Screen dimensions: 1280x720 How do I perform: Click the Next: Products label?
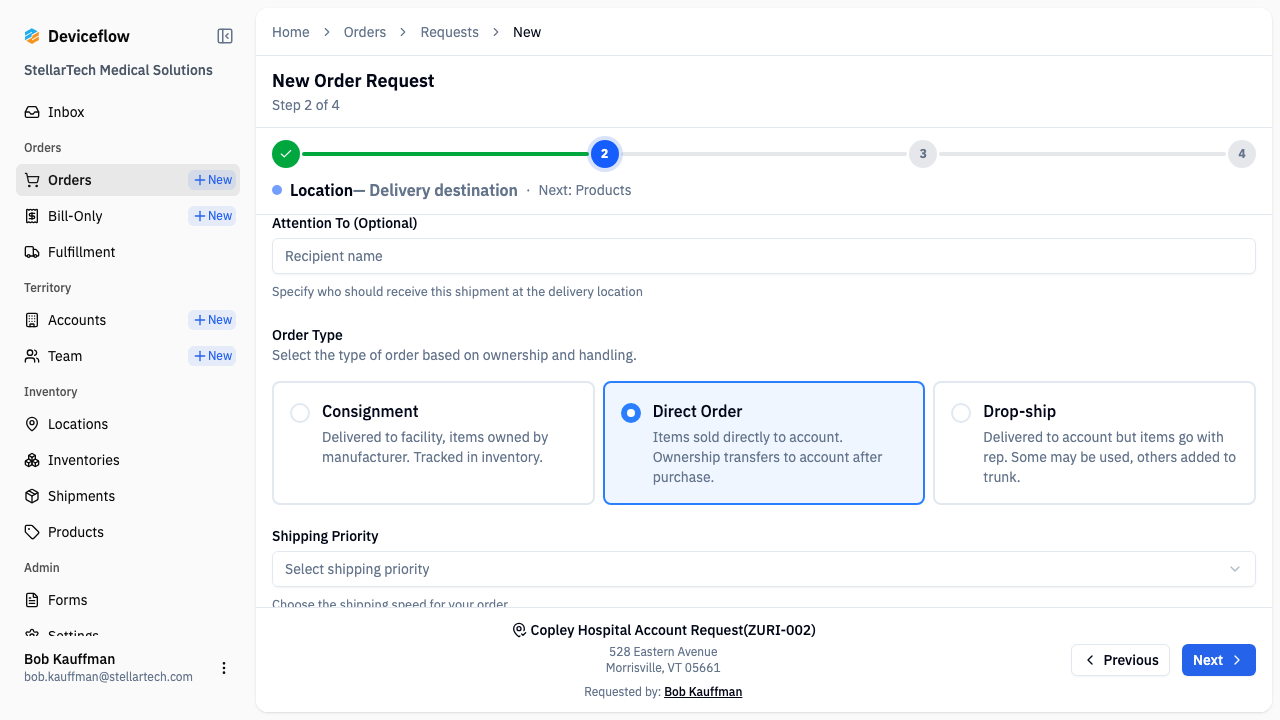585,190
